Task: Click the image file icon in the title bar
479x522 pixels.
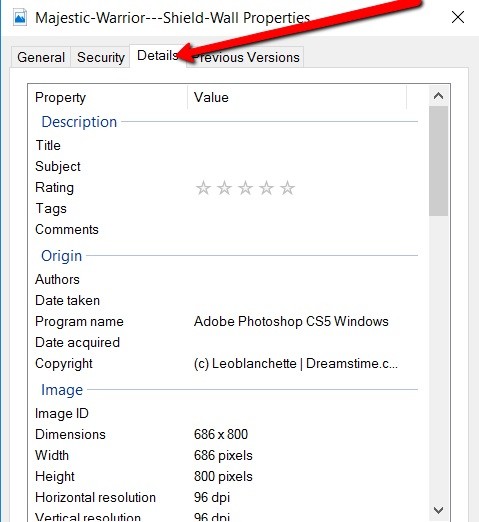Action: pyautogui.click(x=20, y=18)
